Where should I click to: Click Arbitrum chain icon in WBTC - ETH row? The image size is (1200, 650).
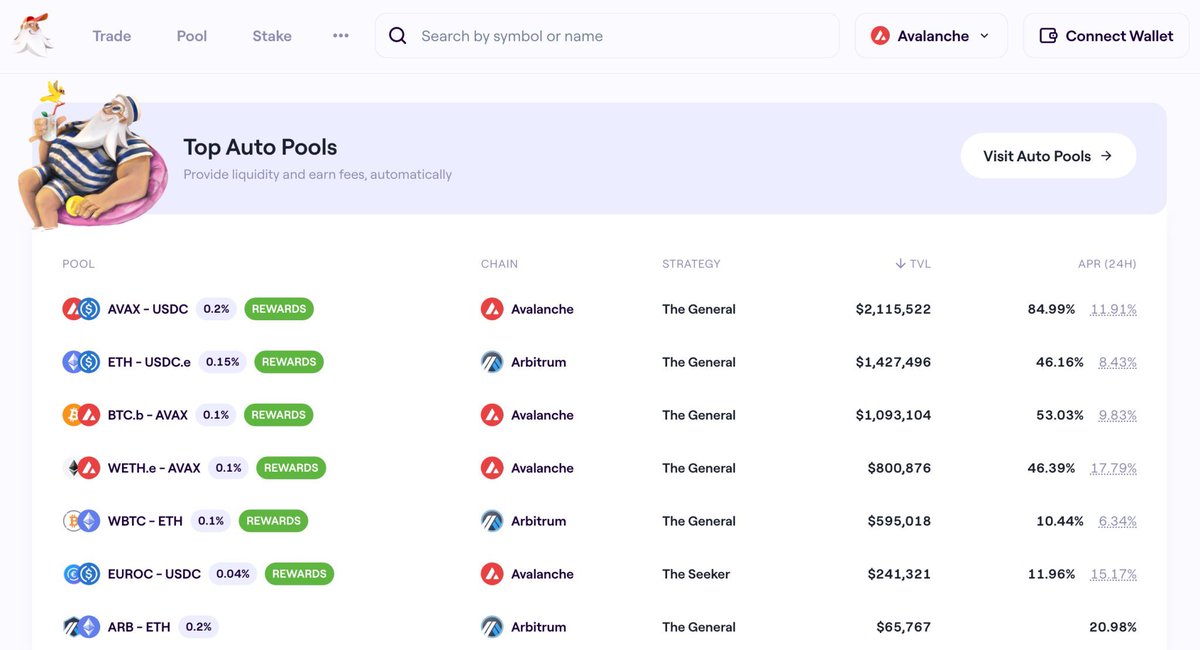pyautogui.click(x=492, y=521)
